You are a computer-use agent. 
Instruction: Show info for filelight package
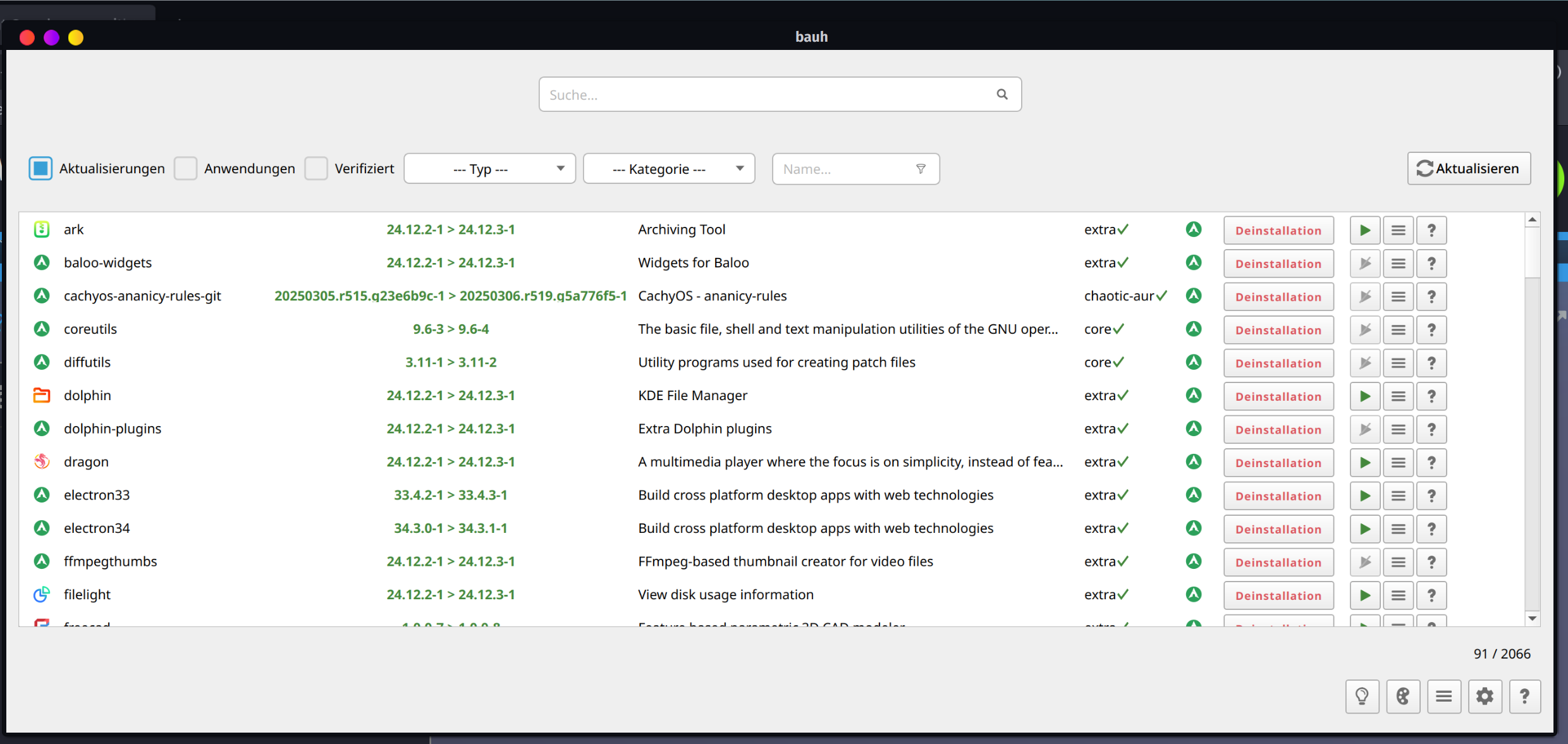pyautogui.click(x=1431, y=595)
